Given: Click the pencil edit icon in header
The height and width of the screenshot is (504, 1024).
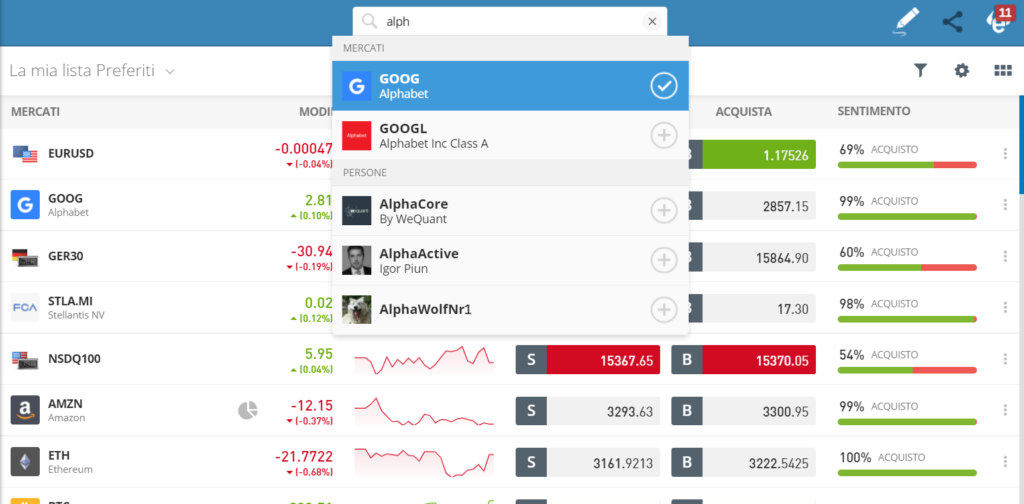Looking at the screenshot, I should click(x=906, y=21).
